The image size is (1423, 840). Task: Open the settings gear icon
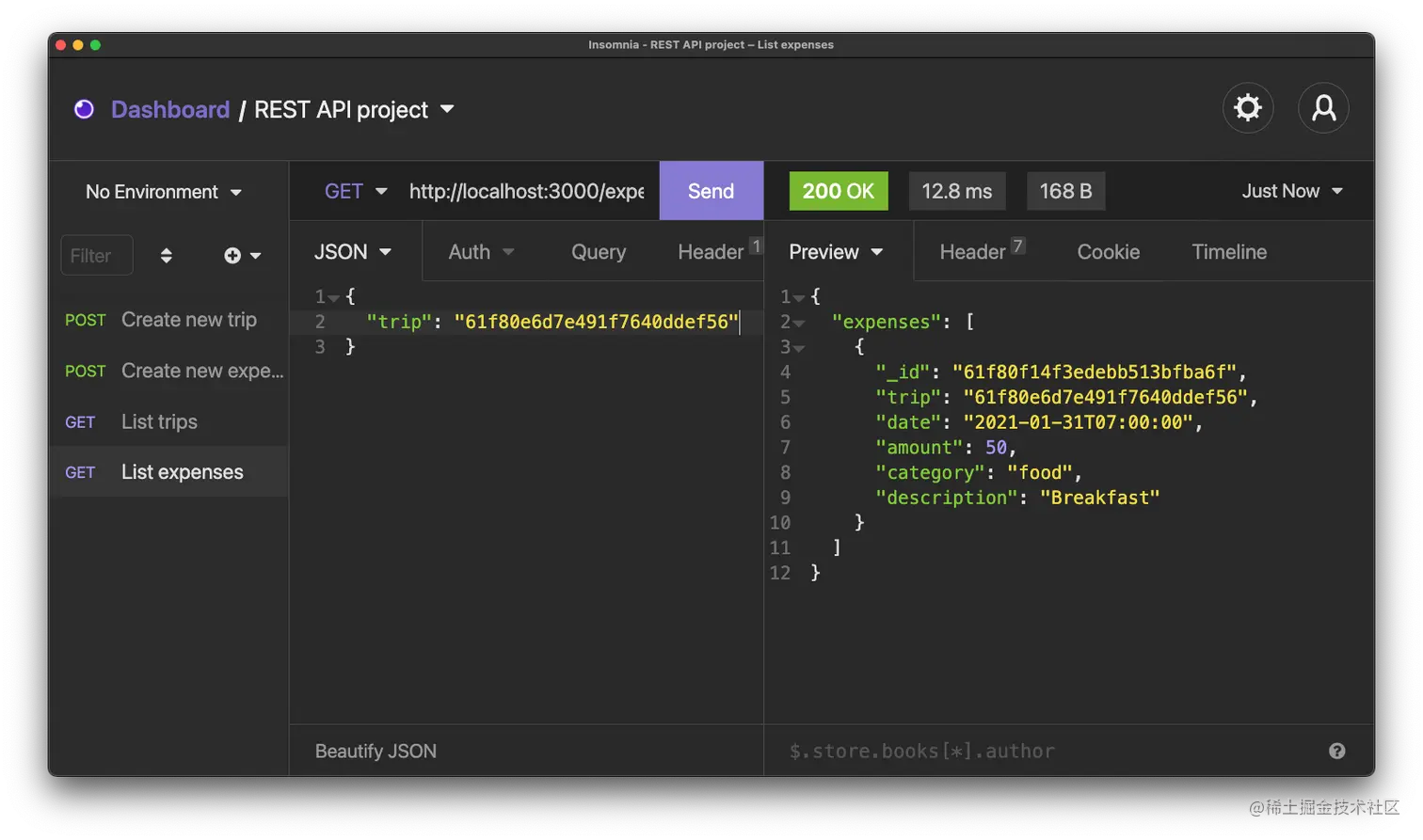(1248, 108)
